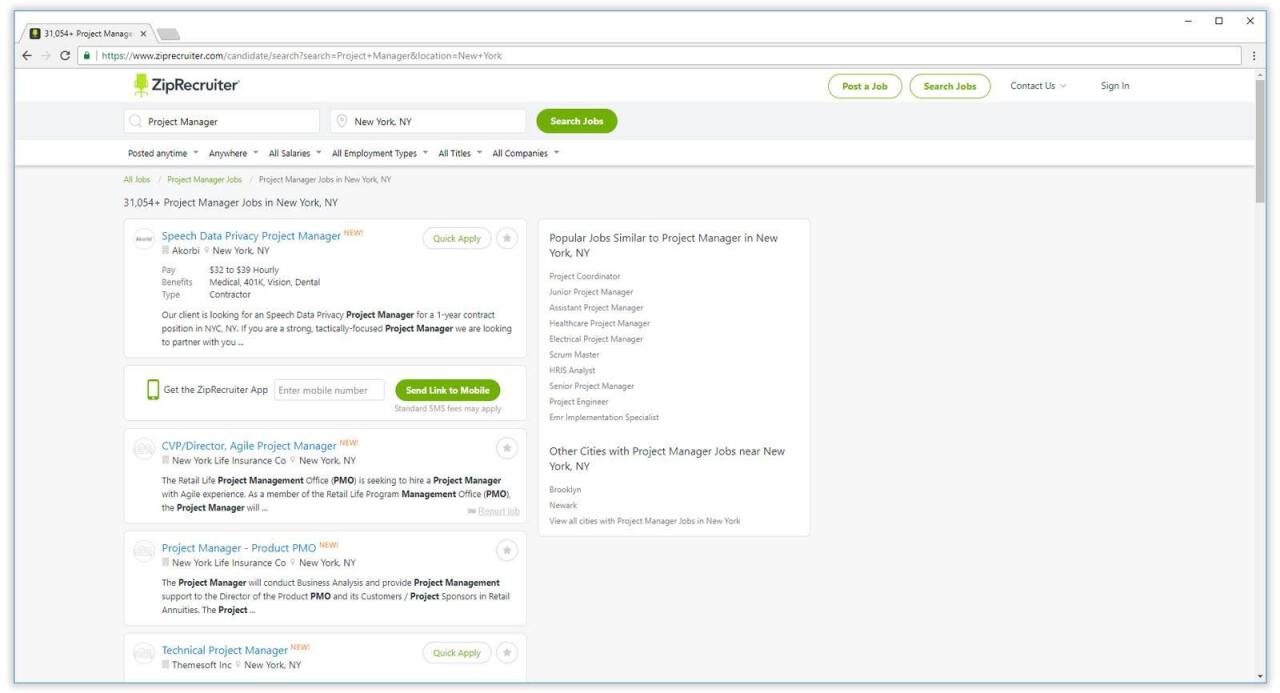Star the Technical Project Manager job
The image size is (1280, 693).
point(508,653)
